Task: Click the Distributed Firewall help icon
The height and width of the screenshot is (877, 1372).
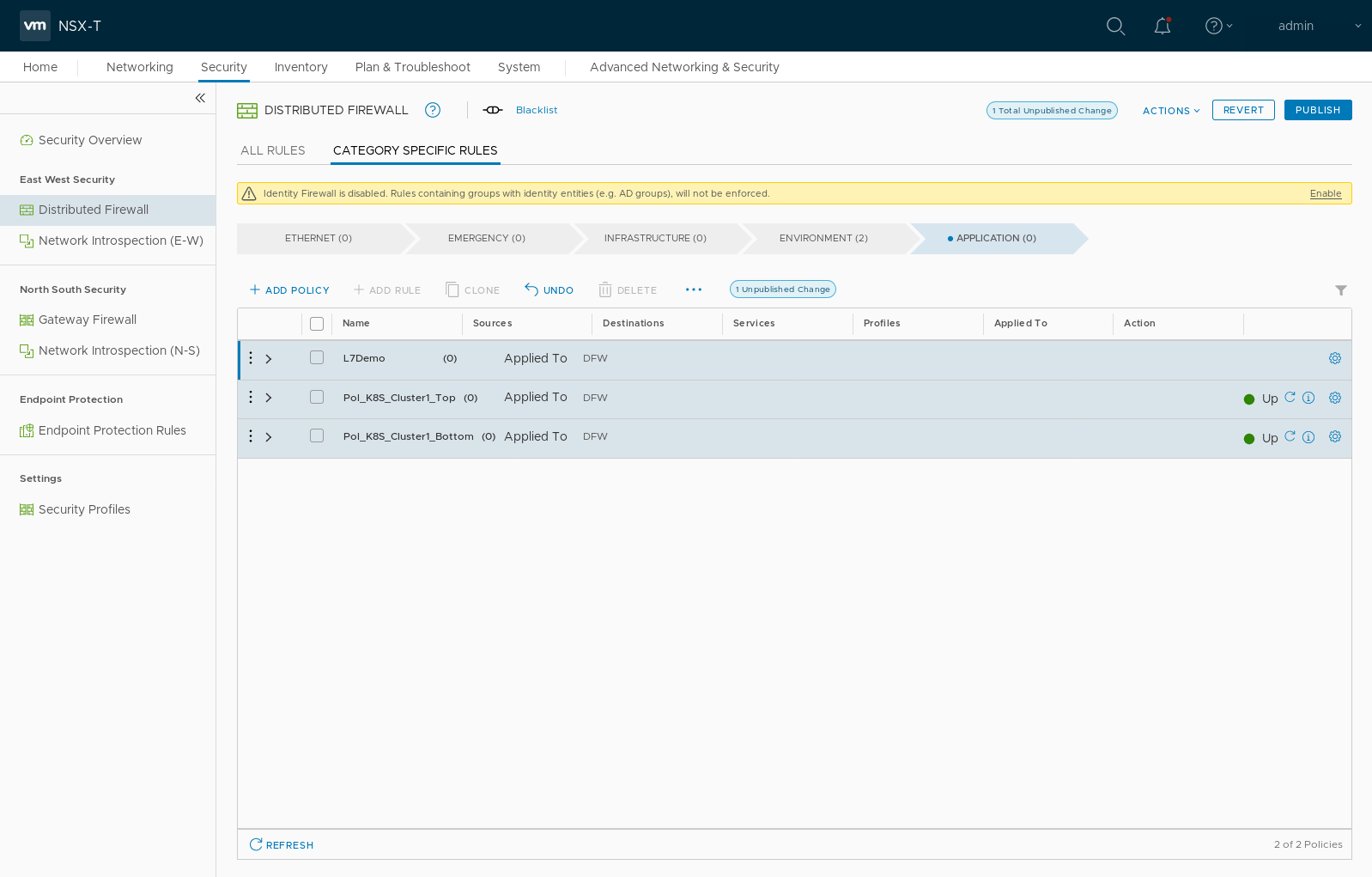Action: coord(433,110)
